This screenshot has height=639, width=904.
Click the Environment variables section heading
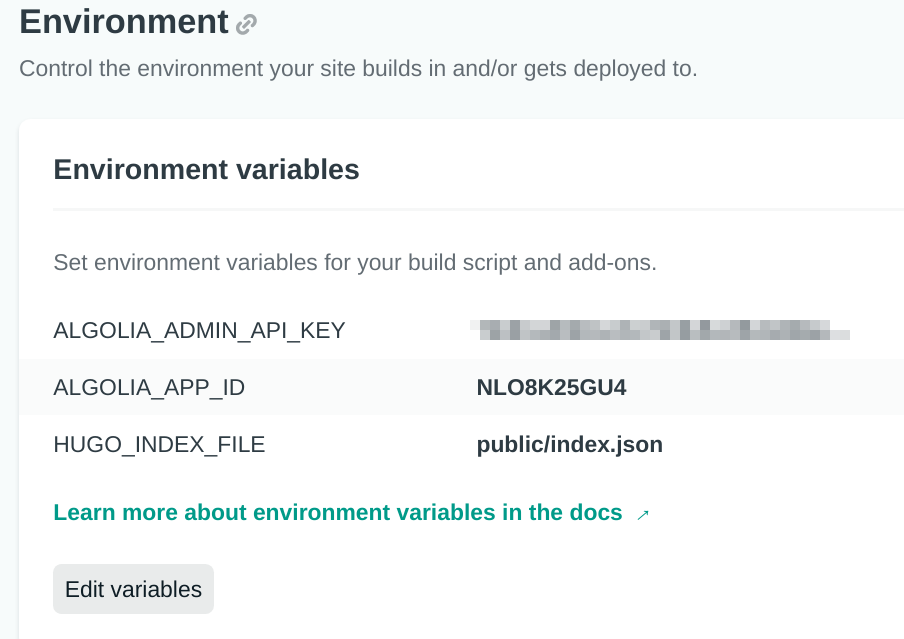click(x=206, y=170)
